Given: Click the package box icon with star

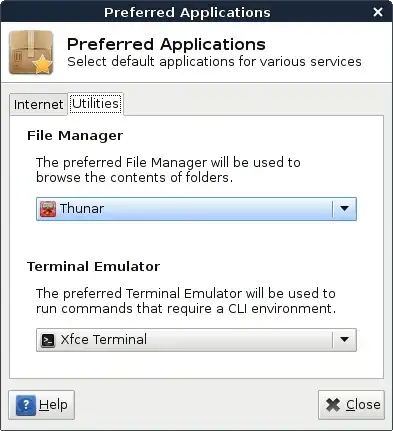Looking at the screenshot, I should pyautogui.click(x=31, y=52).
